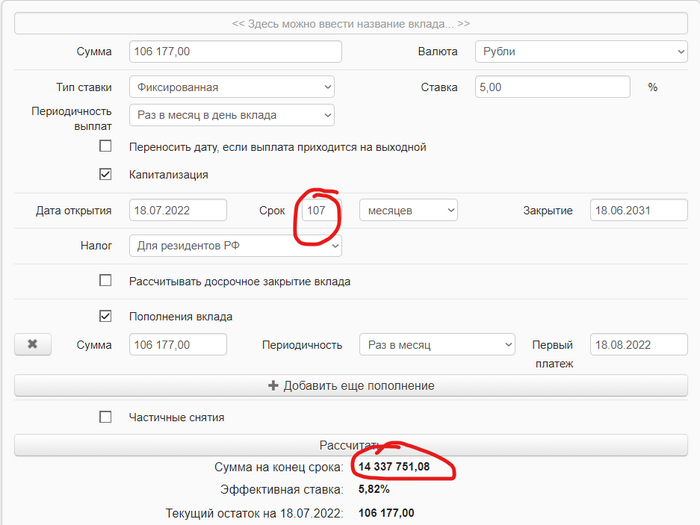This screenshot has width=700, height=525.
Task: Click the Срок field with 107
Action: pos(321,210)
